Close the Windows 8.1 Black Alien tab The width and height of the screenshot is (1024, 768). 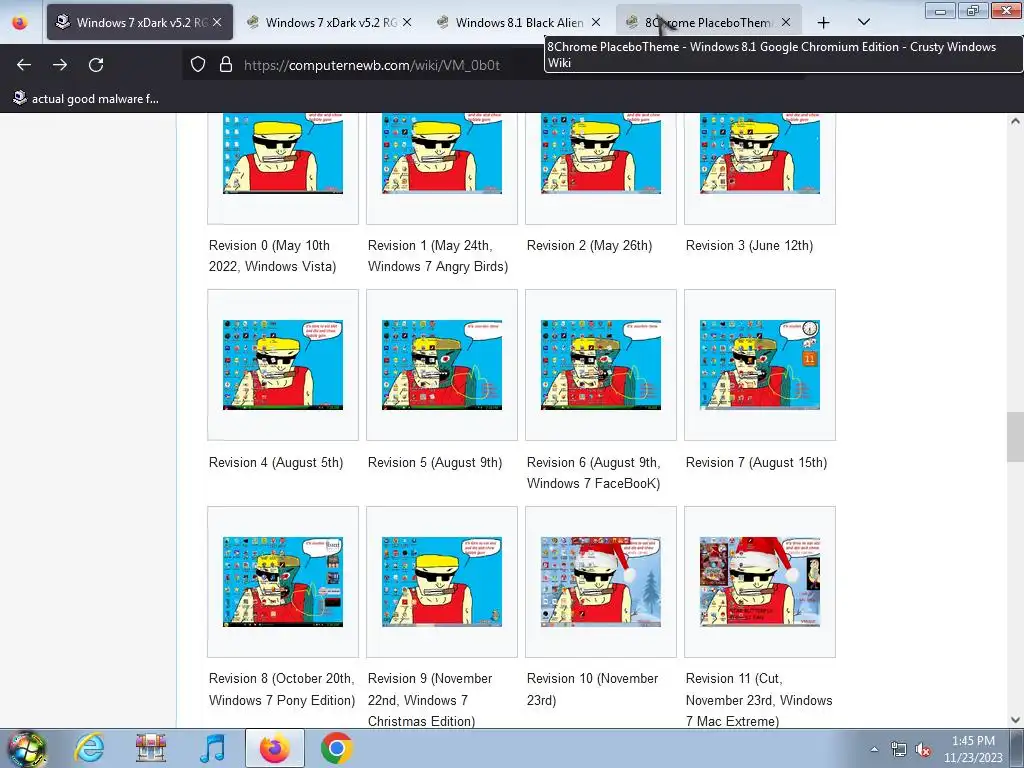coord(596,22)
